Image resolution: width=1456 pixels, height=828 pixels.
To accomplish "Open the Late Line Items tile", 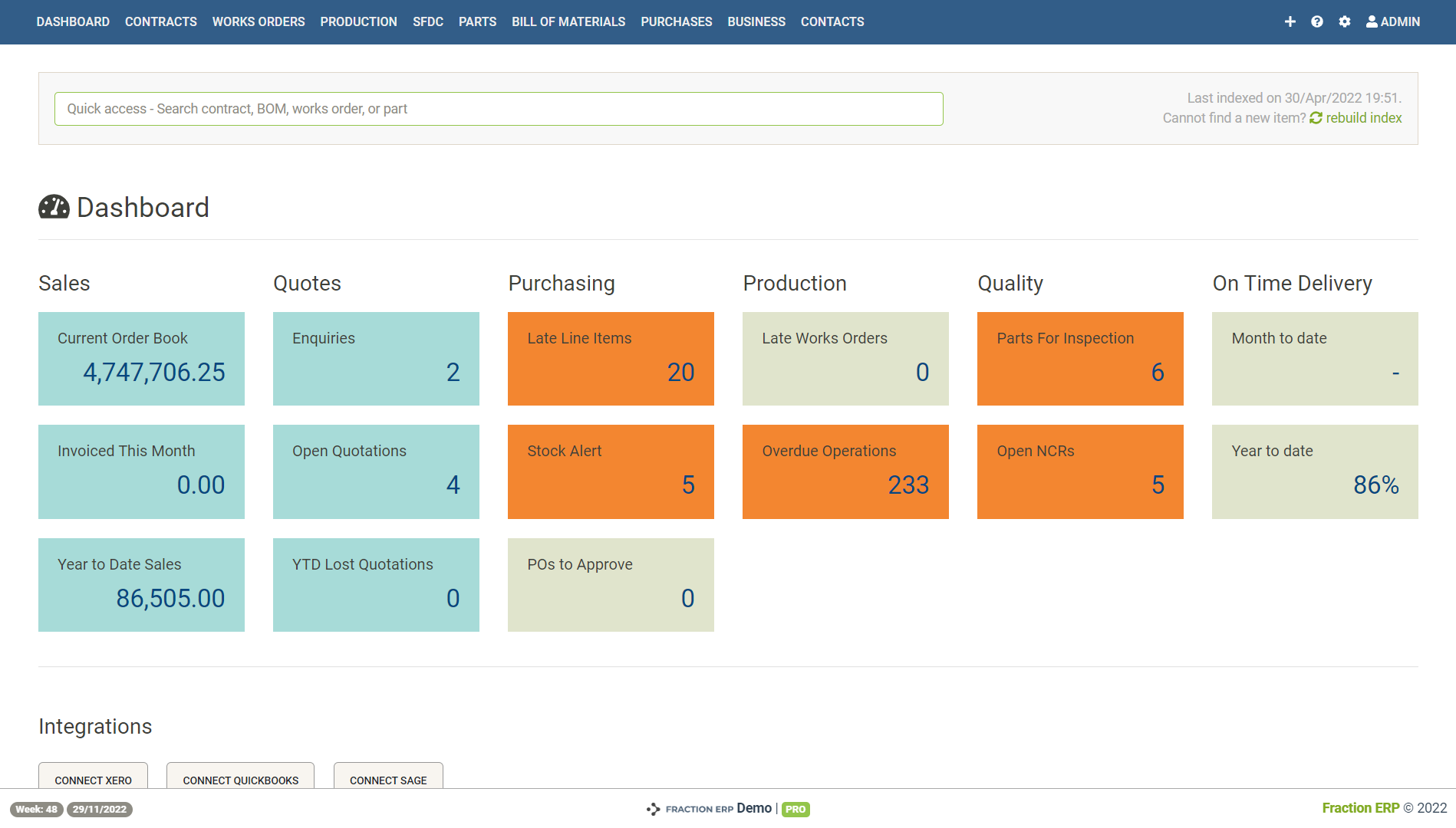I will pyautogui.click(x=611, y=358).
